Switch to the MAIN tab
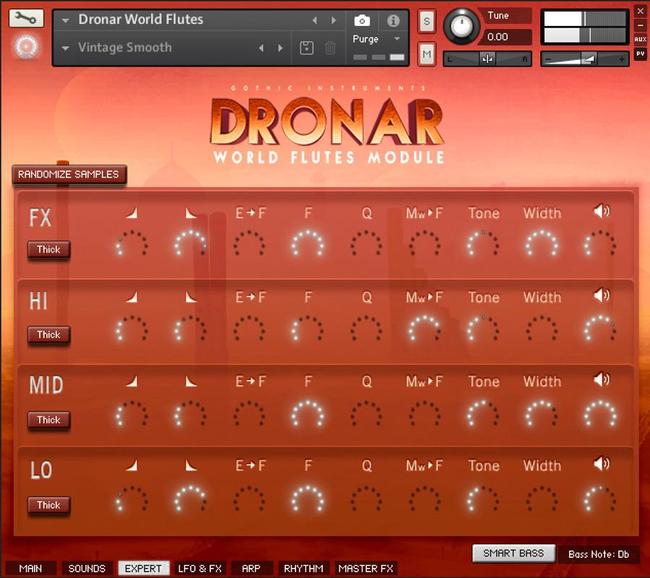Image resolution: width=650 pixels, height=578 pixels. pos(31,568)
